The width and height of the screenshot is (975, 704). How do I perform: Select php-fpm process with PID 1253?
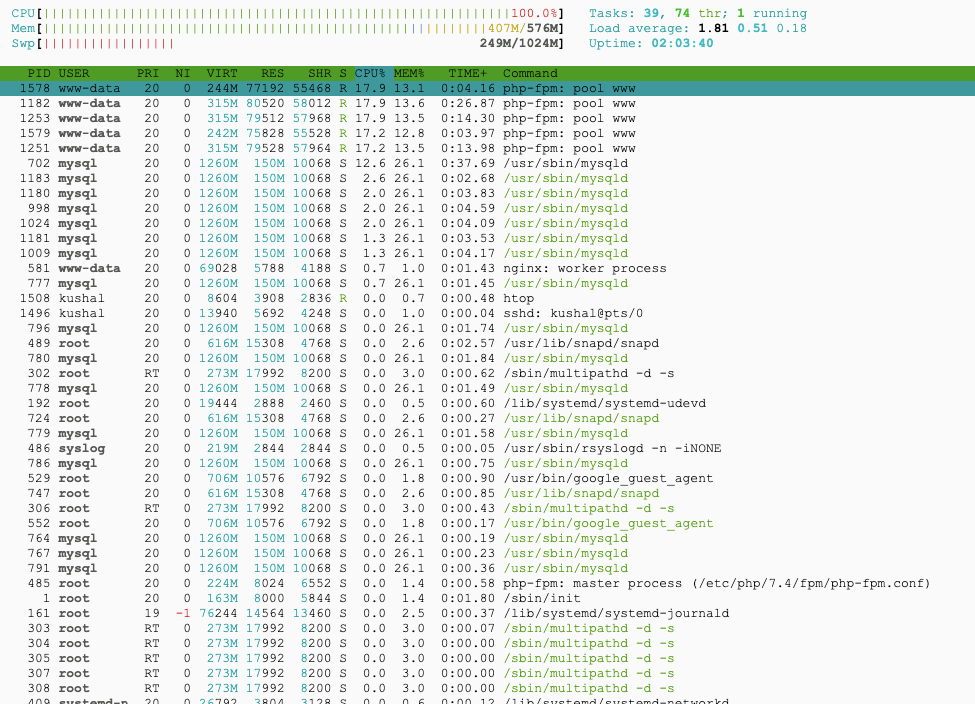click(x=488, y=118)
